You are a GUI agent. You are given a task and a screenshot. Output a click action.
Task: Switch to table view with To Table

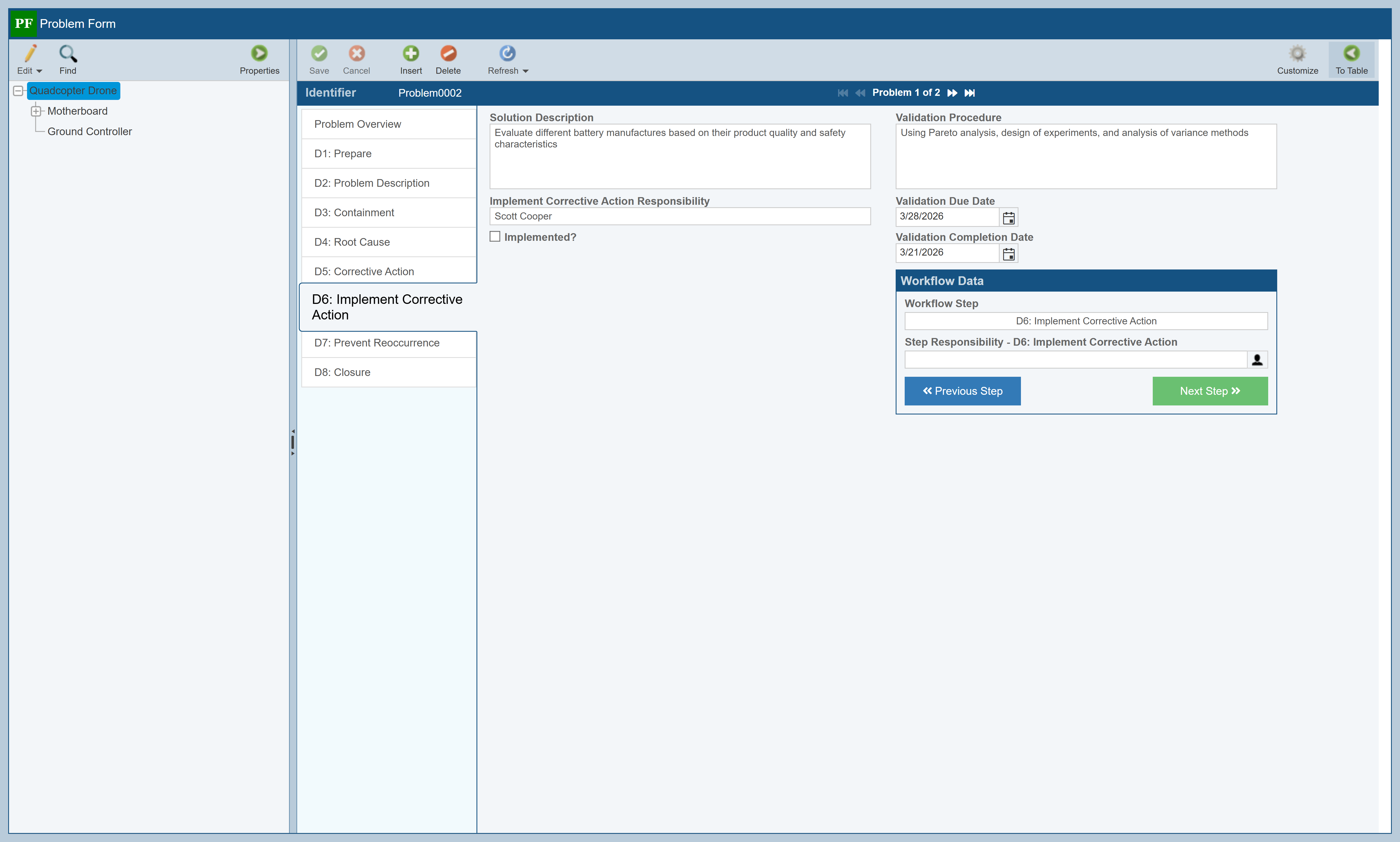pyautogui.click(x=1351, y=54)
